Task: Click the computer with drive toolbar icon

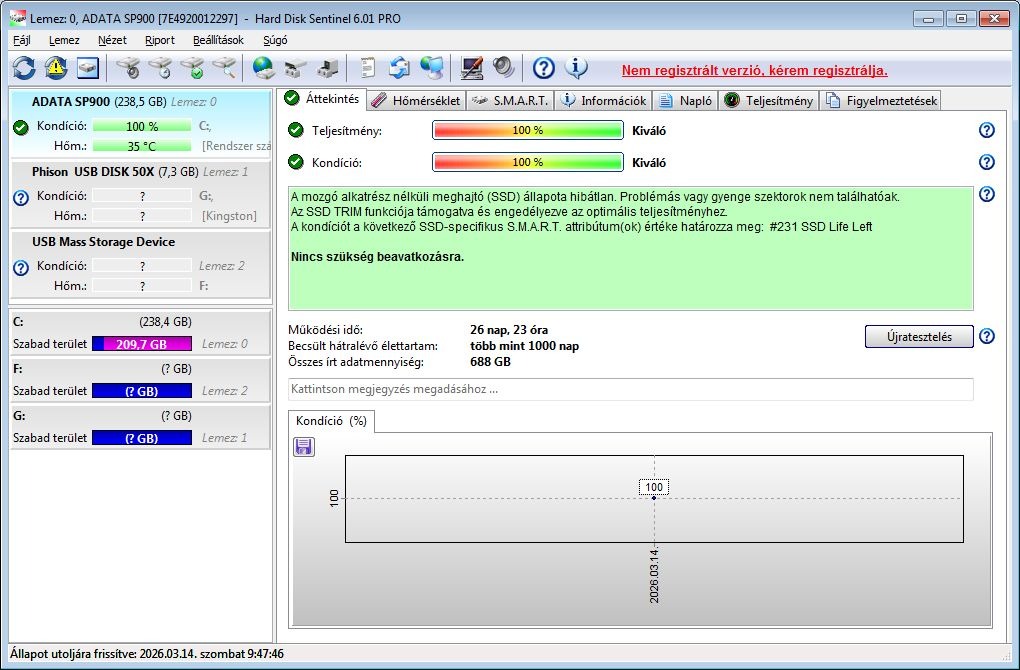Action: 327,68
